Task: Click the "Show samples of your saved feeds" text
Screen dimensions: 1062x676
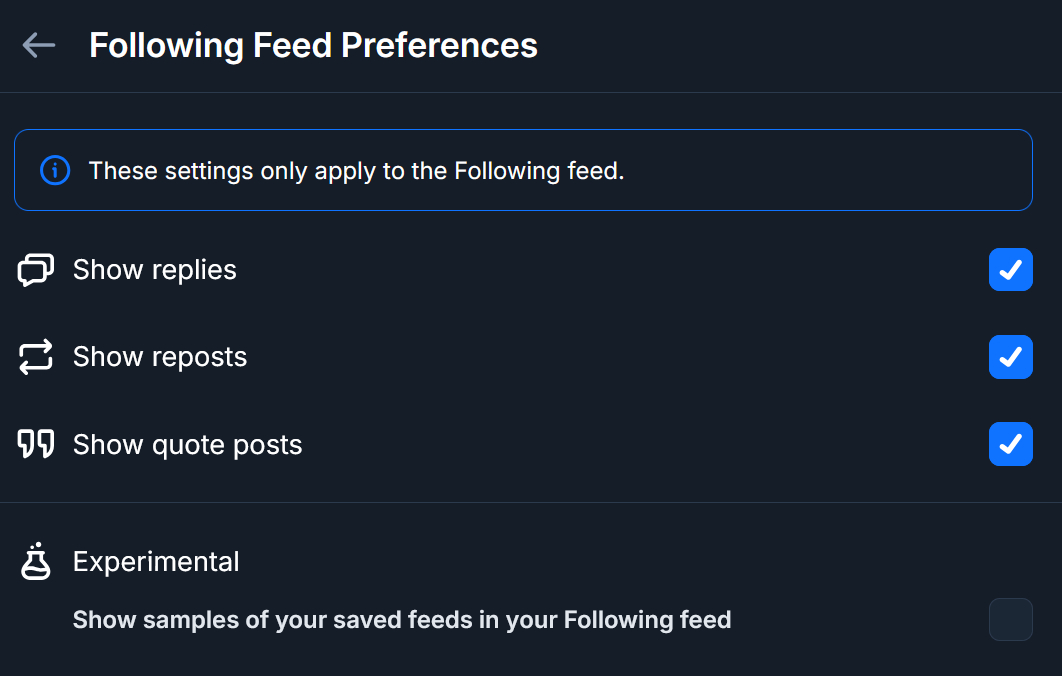Action: (402, 620)
